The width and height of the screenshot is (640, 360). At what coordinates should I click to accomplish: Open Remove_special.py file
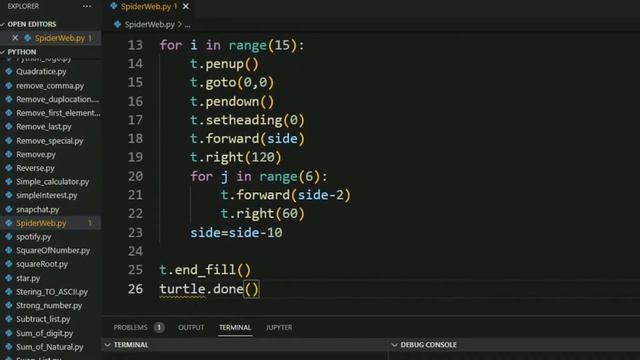pos(50,141)
